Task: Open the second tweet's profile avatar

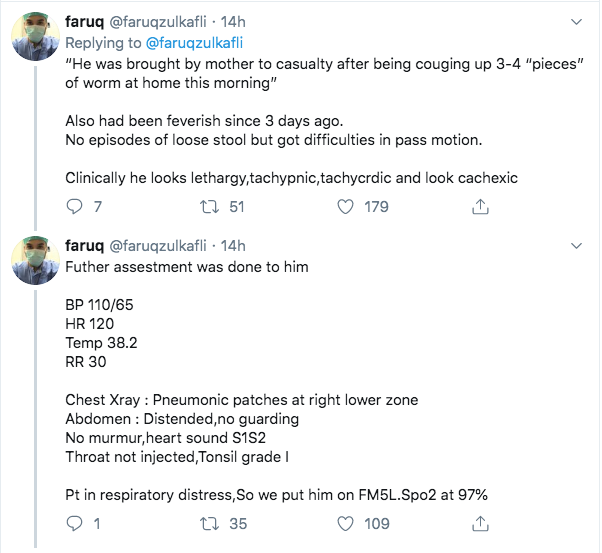Action: click(x=35, y=260)
